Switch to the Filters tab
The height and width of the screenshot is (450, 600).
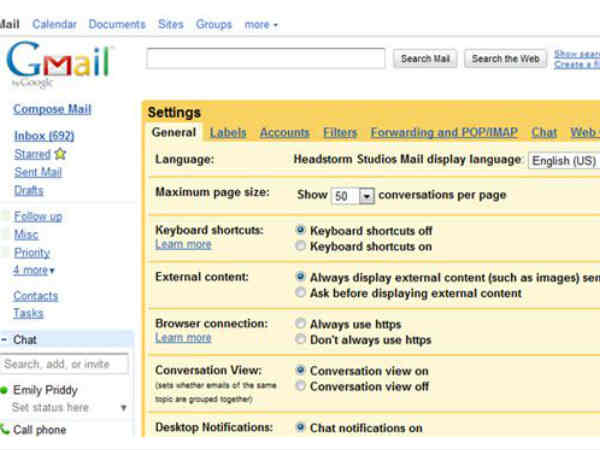(340, 133)
